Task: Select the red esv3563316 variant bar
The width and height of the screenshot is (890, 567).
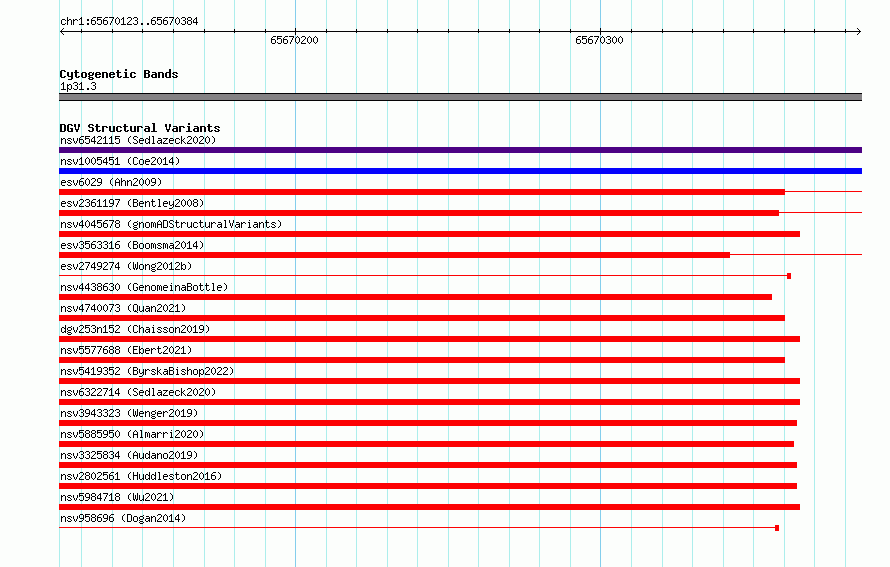Action: [394, 255]
